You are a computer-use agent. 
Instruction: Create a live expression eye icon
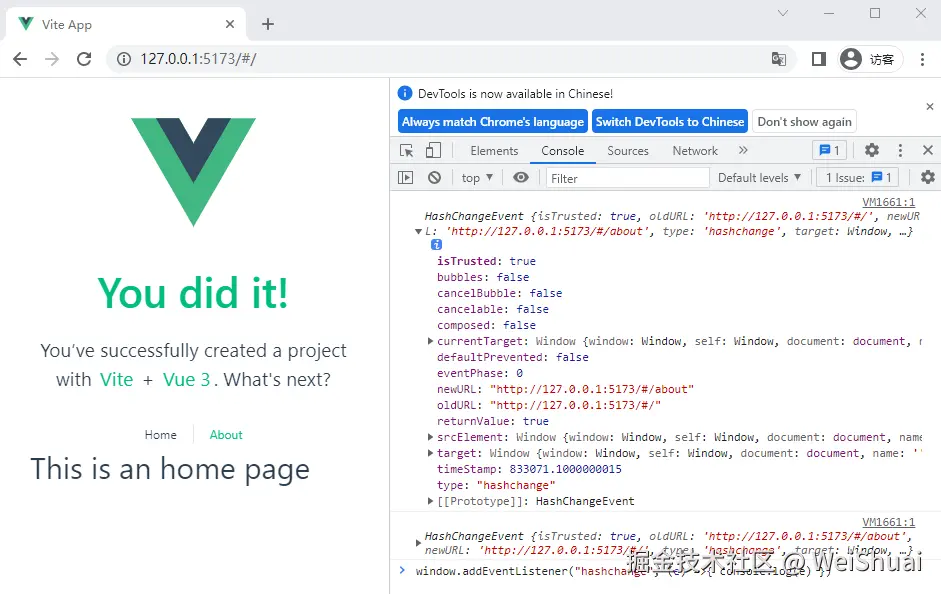coord(521,177)
